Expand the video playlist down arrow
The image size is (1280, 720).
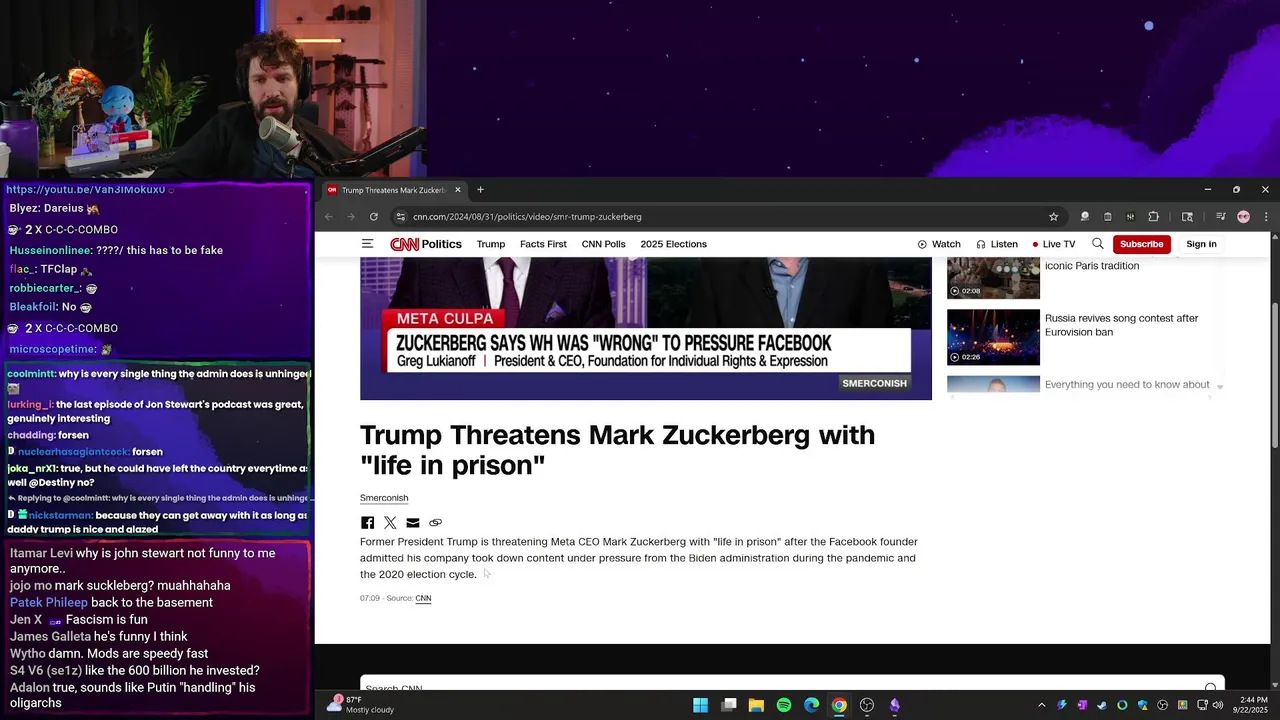[x=1220, y=386]
